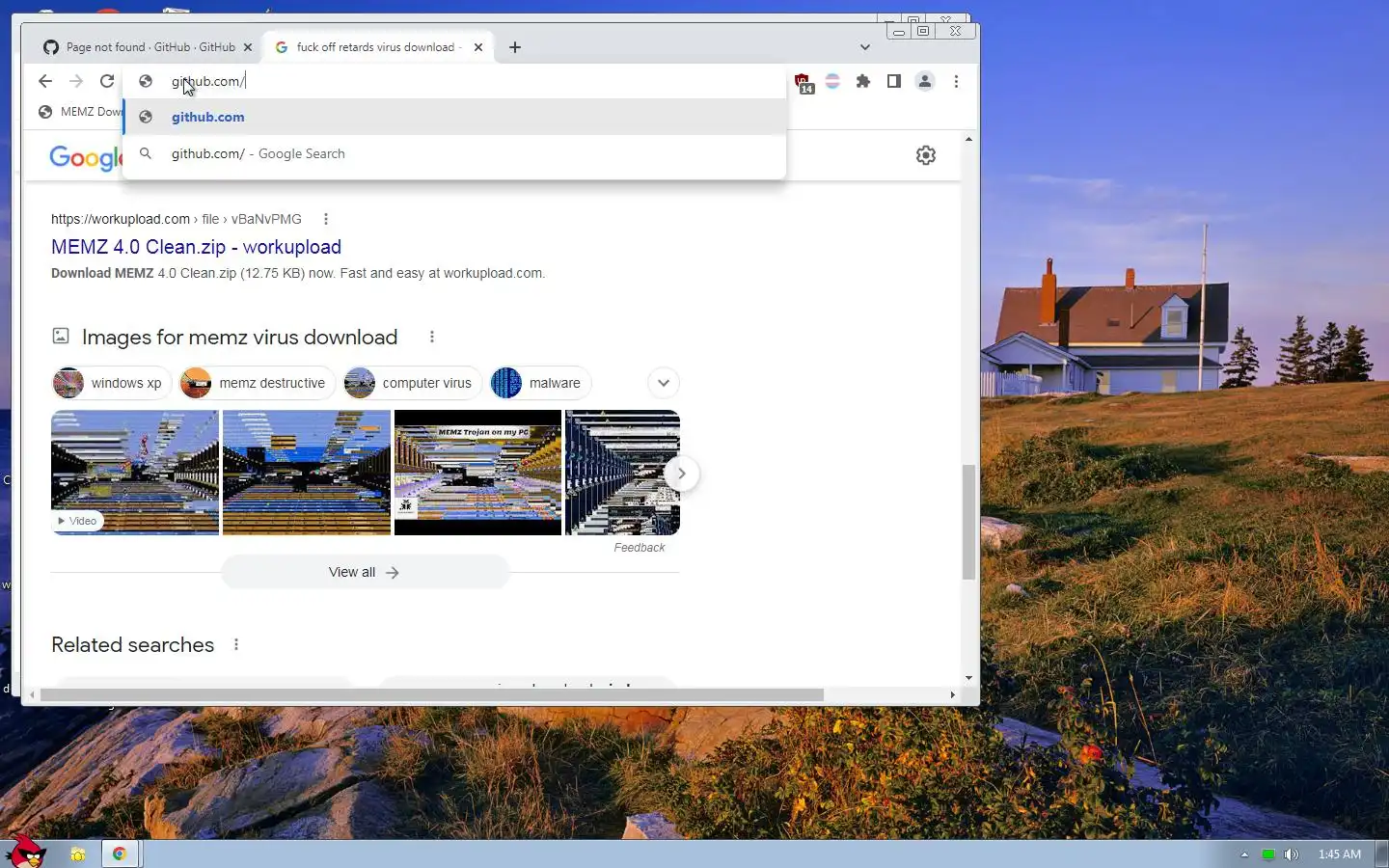
Task: Show hidden system tray icons
Action: pos(1244,854)
